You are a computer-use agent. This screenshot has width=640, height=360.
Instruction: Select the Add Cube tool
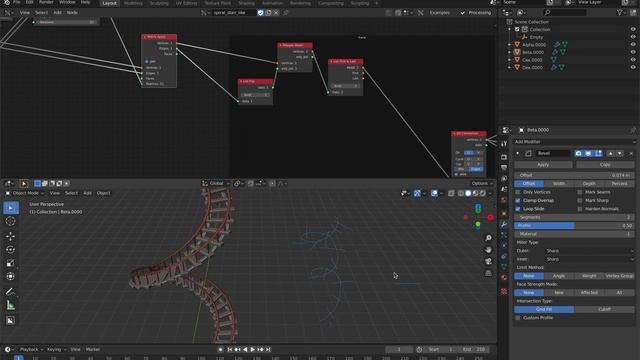pyautogui.click(x=11, y=320)
